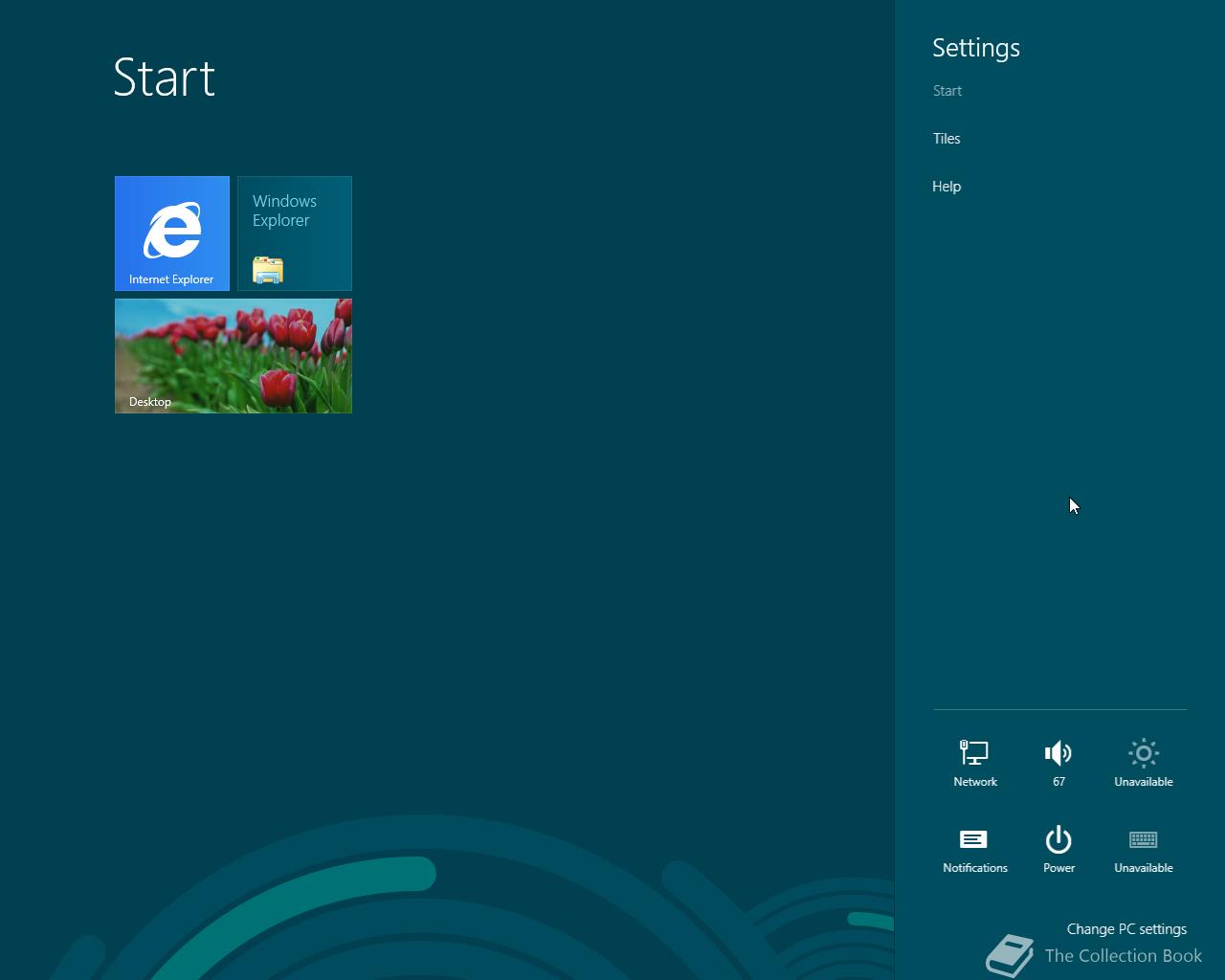The width and height of the screenshot is (1225, 980).
Task: Open the Windows Explorer tile
Action: [x=294, y=233]
